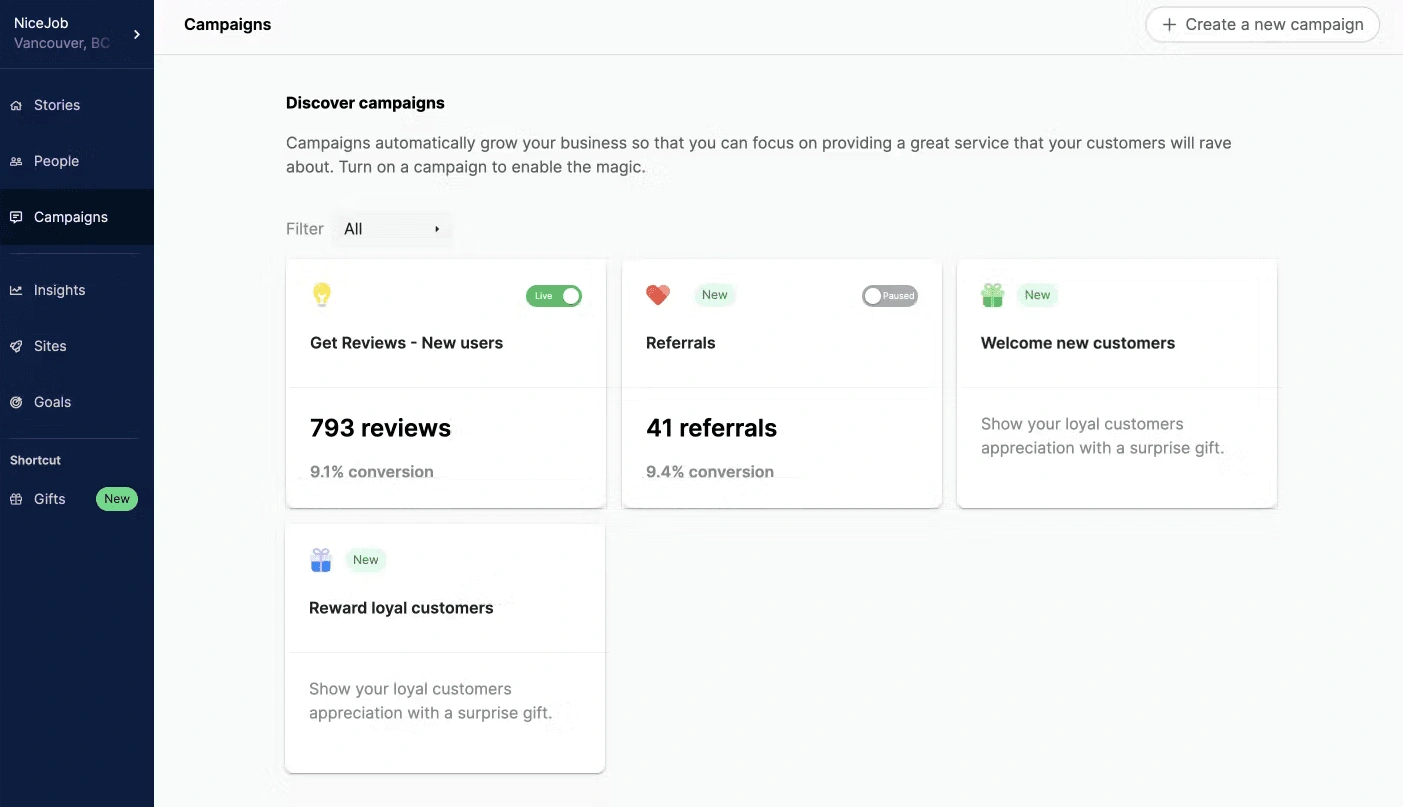Toggle off the Live switch on Get Reviews
This screenshot has height=807, width=1403.
pos(554,296)
